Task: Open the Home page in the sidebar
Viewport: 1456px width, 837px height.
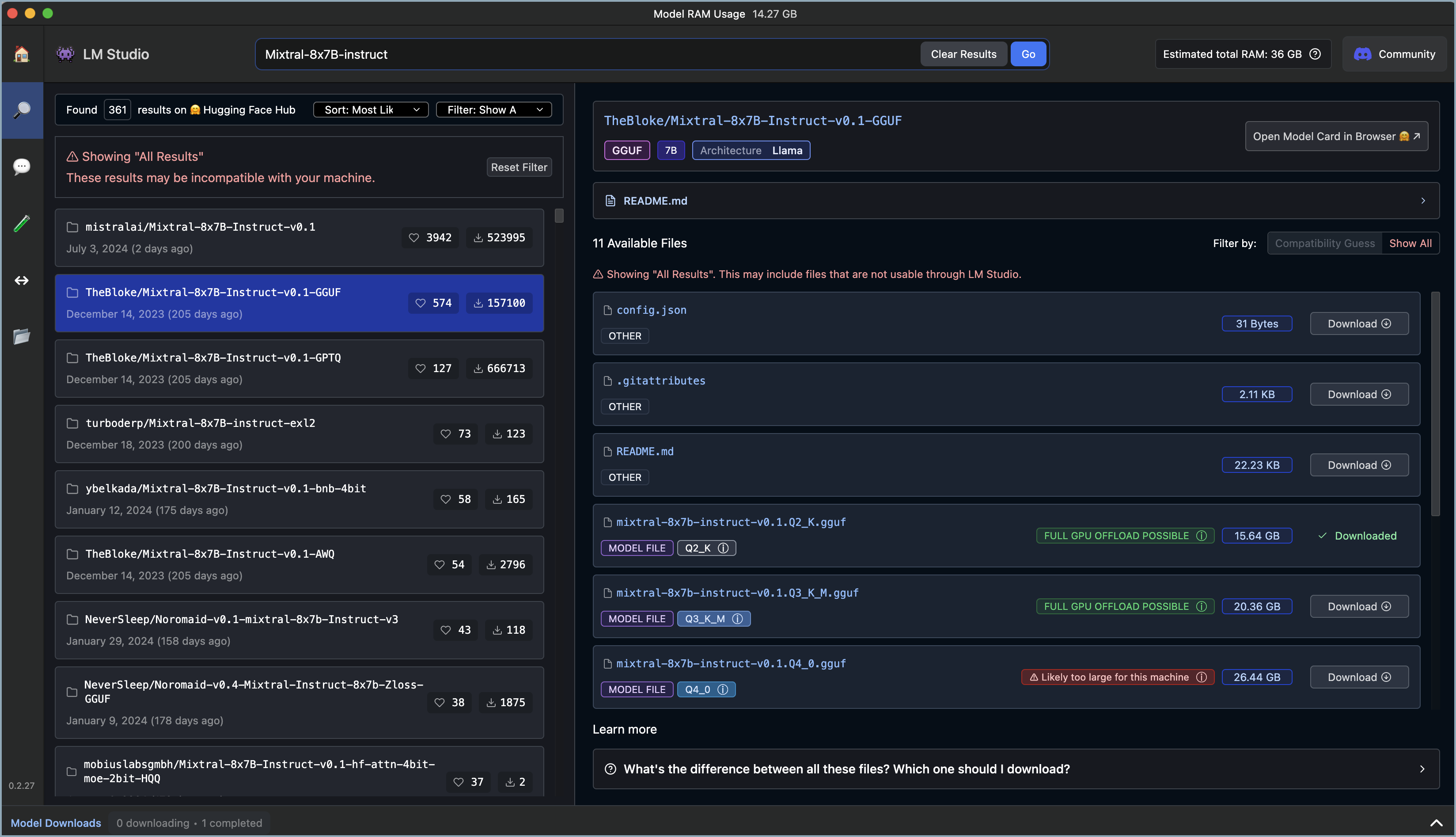Action: click(x=22, y=53)
